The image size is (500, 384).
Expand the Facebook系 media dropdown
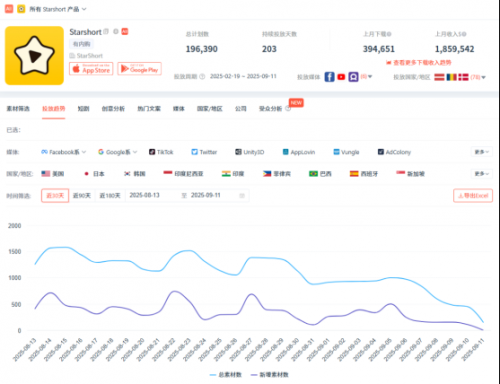pyautogui.click(x=64, y=152)
